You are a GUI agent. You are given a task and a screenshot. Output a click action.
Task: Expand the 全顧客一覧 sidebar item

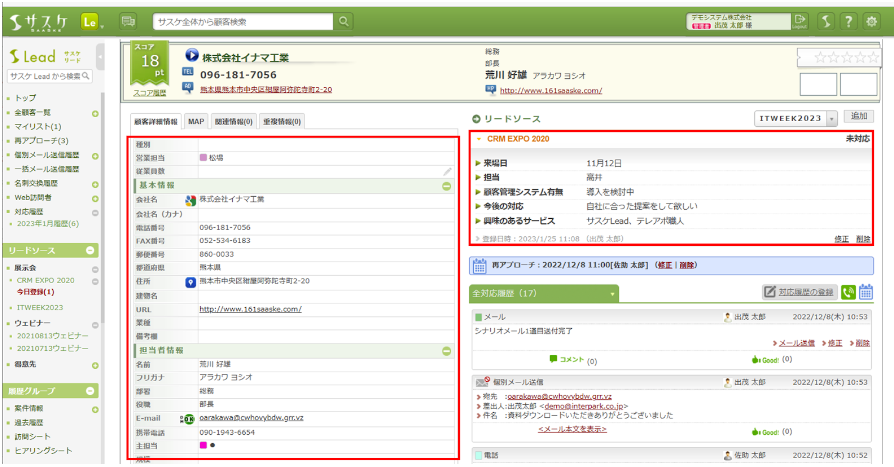(x=94, y=113)
